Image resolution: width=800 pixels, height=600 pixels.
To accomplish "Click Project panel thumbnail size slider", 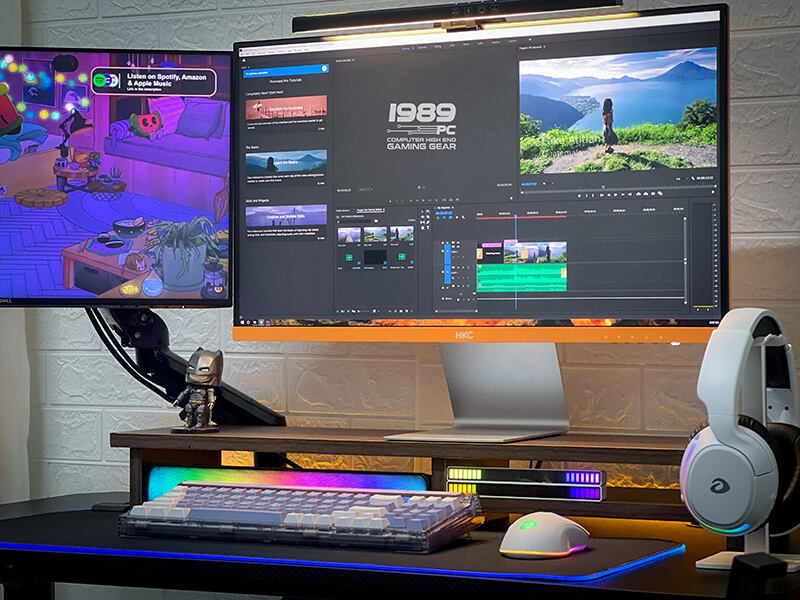I will coord(365,311).
